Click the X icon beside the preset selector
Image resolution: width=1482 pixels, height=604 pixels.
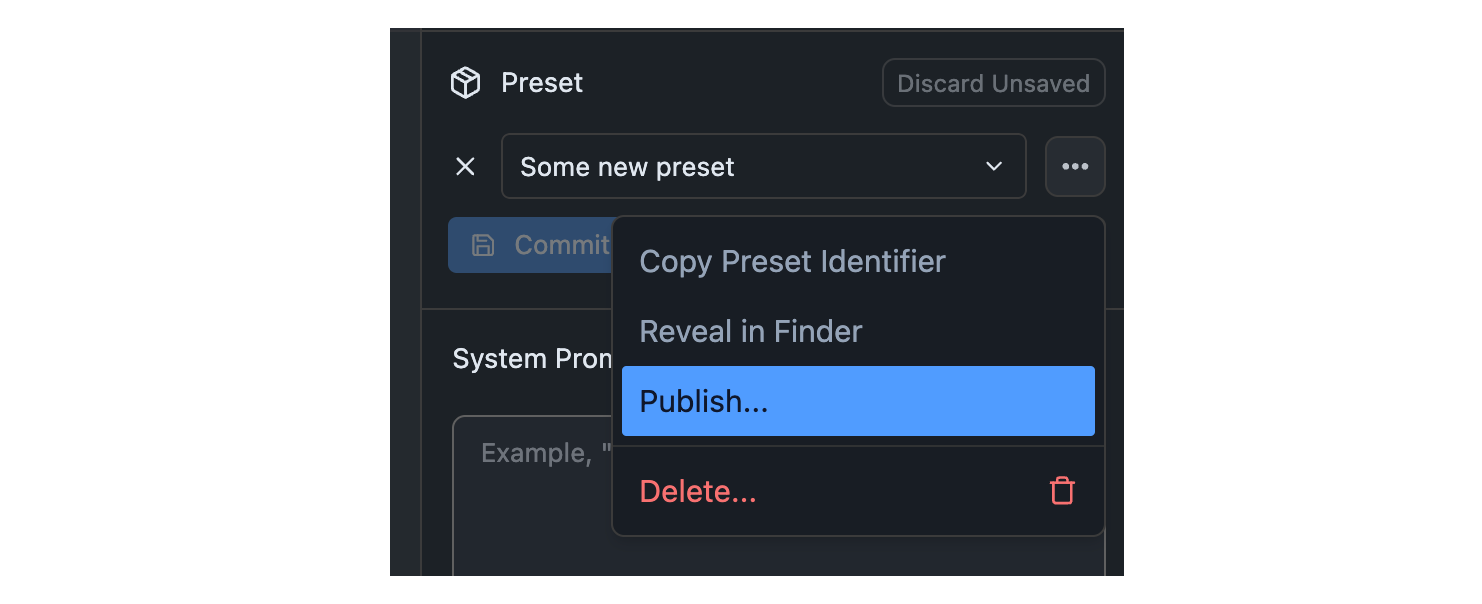(465, 167)
